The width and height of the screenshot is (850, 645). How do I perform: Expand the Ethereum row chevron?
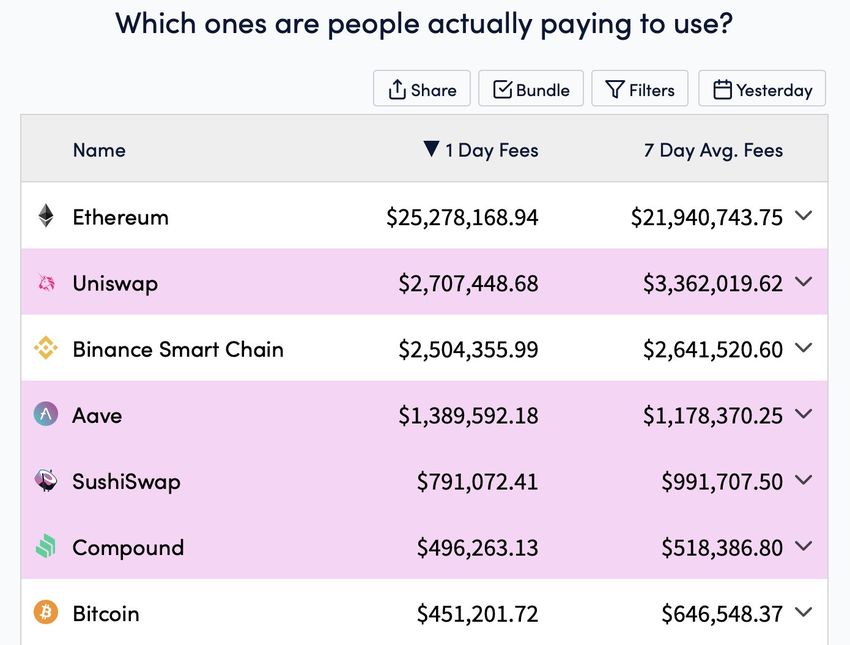tap(803, 216)
